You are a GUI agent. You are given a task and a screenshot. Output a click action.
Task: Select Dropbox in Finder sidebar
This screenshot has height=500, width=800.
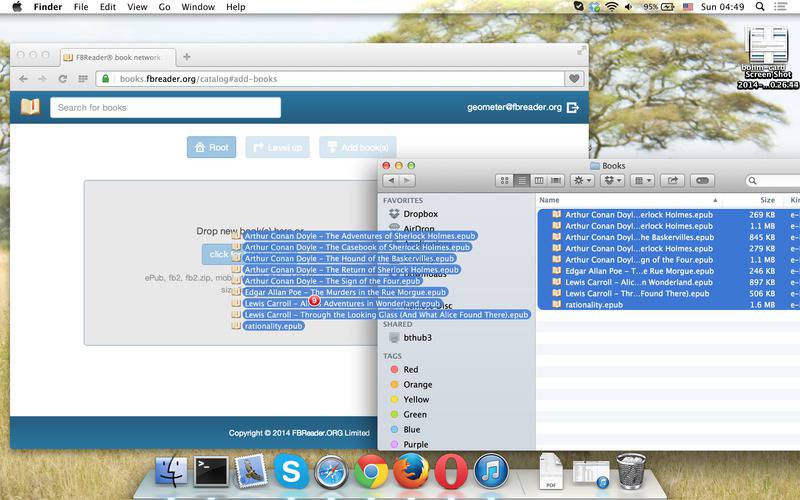click(x=420, y=214)
